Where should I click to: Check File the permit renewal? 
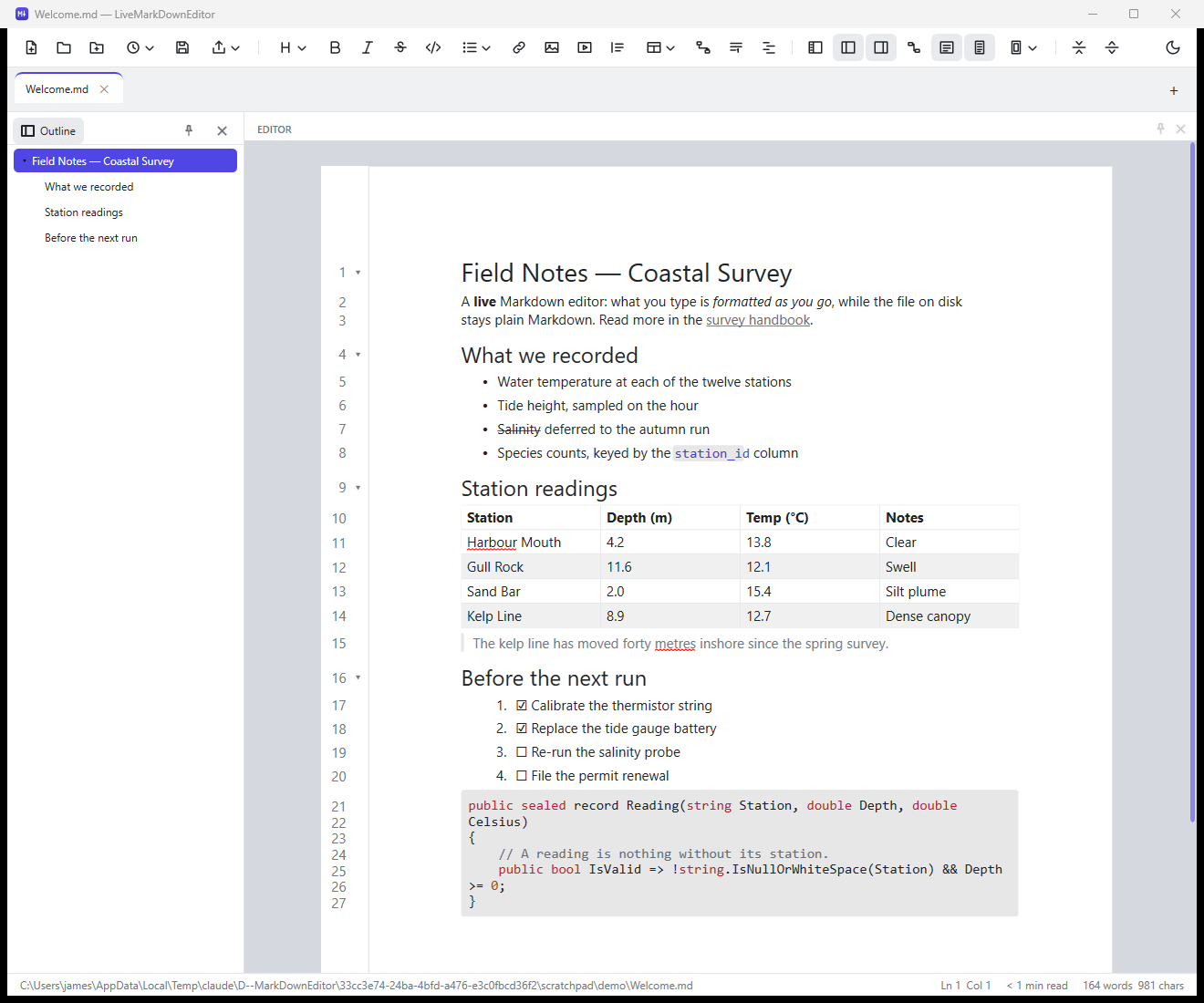click(x=522, y=776)
